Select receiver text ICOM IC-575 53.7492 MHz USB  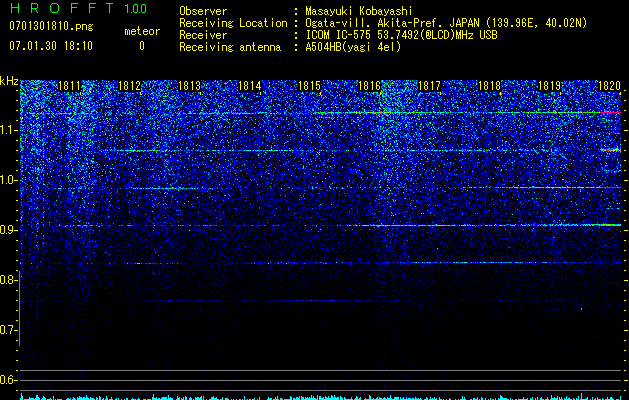point(401,35)
